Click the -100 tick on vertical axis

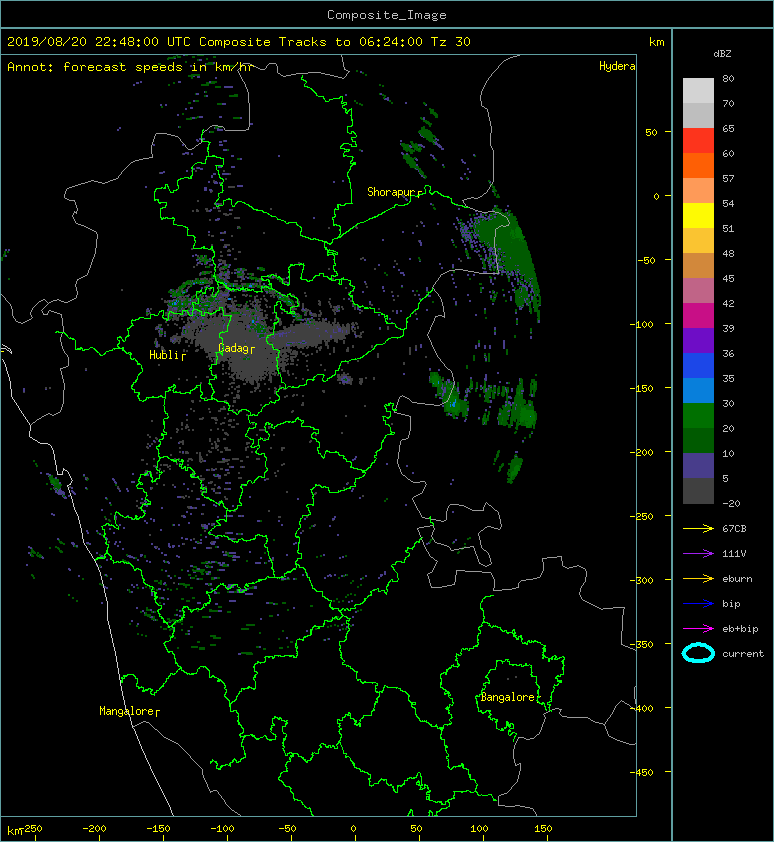(641, 324)
